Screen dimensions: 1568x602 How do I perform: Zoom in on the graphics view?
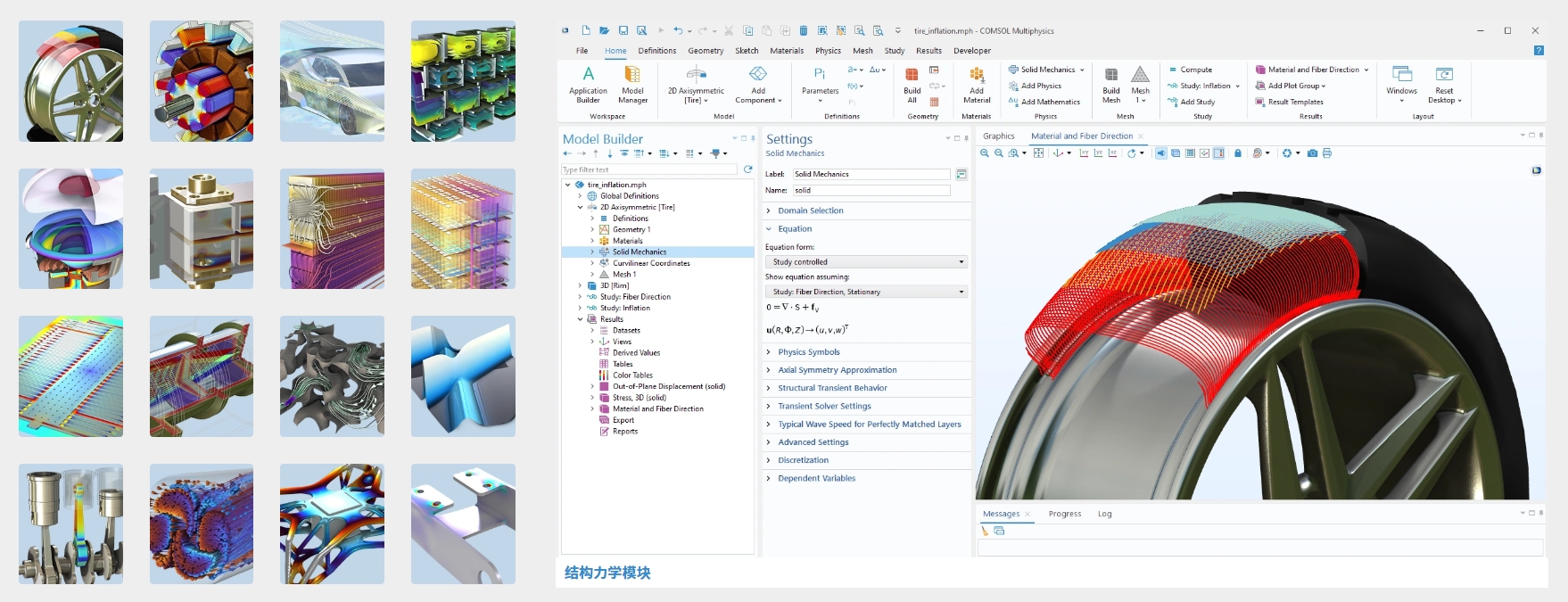click(985, 153)
